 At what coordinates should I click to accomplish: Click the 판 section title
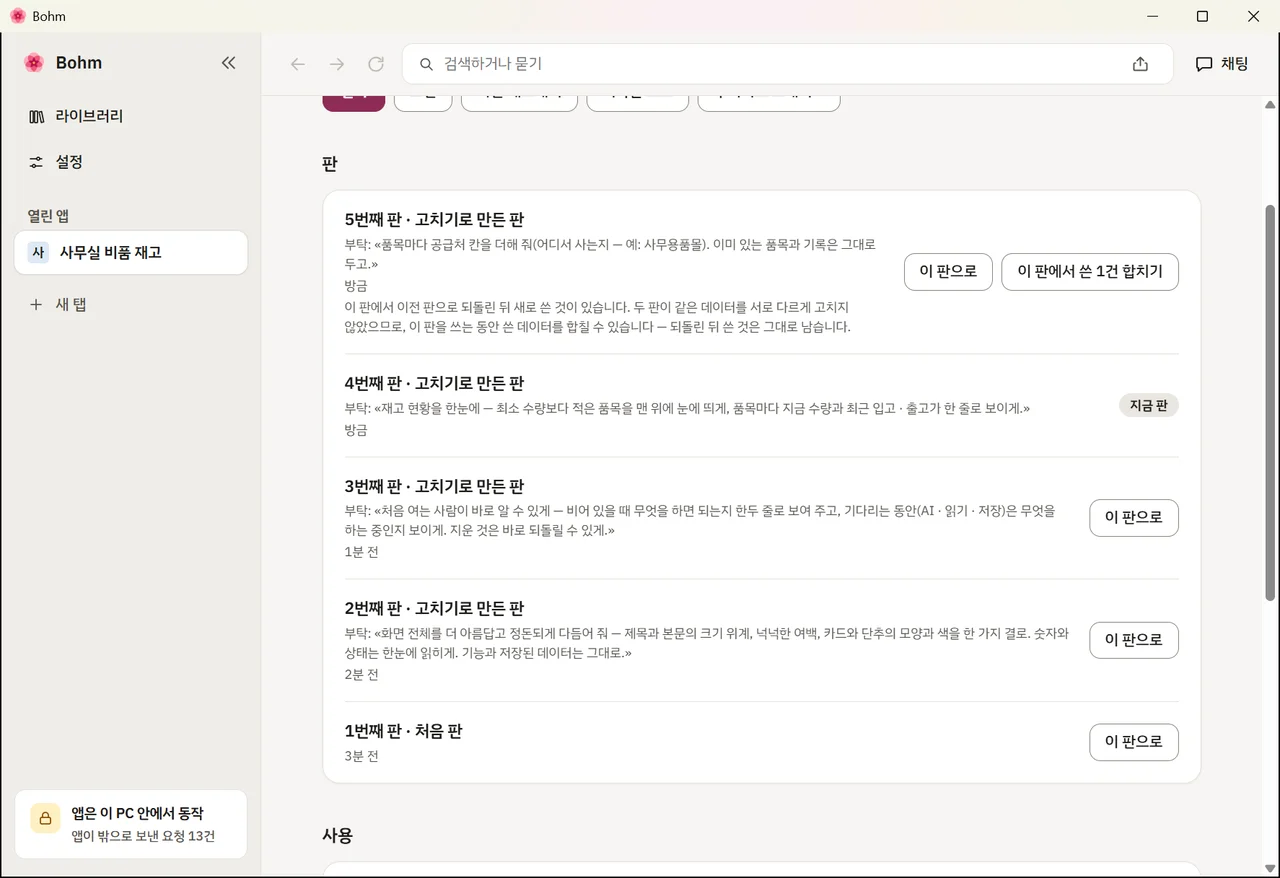pos(330,164)
